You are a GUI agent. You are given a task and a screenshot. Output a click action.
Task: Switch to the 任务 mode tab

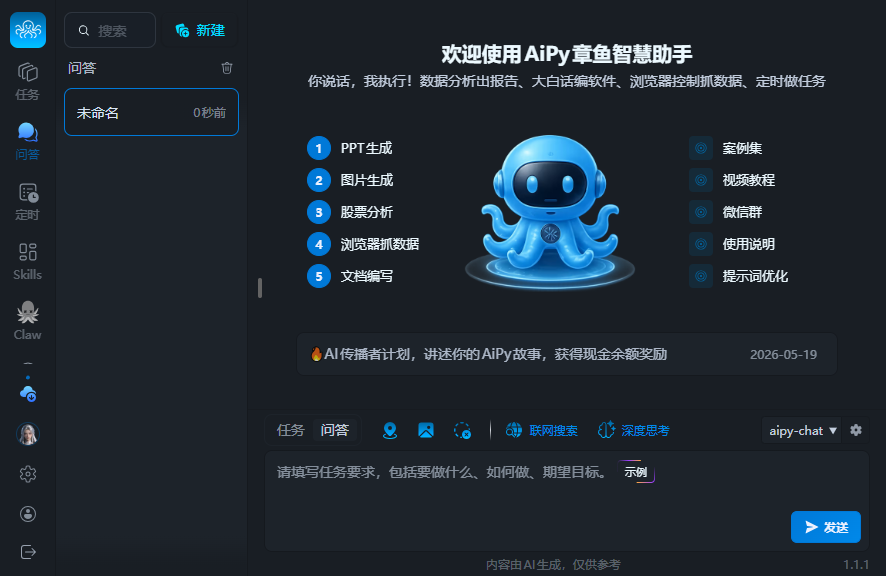[x=290, y=431]
